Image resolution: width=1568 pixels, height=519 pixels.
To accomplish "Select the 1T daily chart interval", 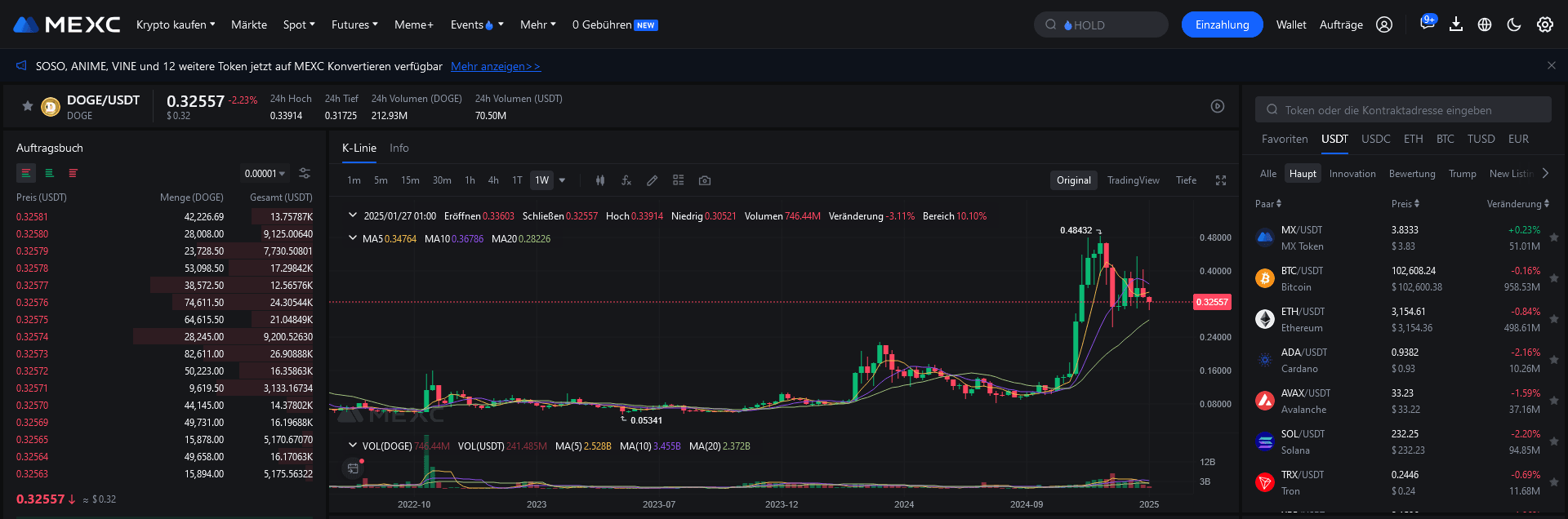I will tap(517, 180).
